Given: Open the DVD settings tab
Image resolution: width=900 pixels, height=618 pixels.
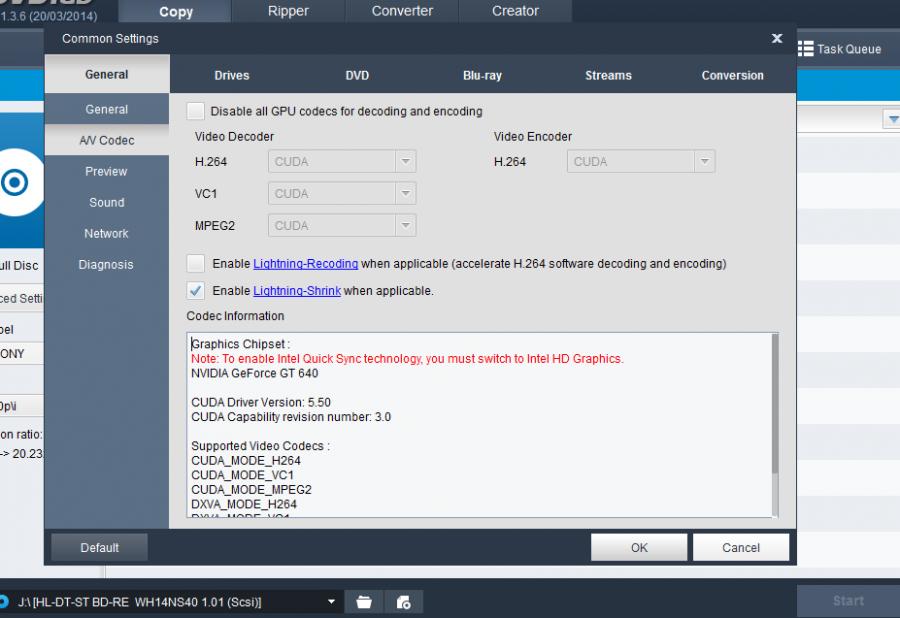Looking at the screenshot, I should point(357,75).
